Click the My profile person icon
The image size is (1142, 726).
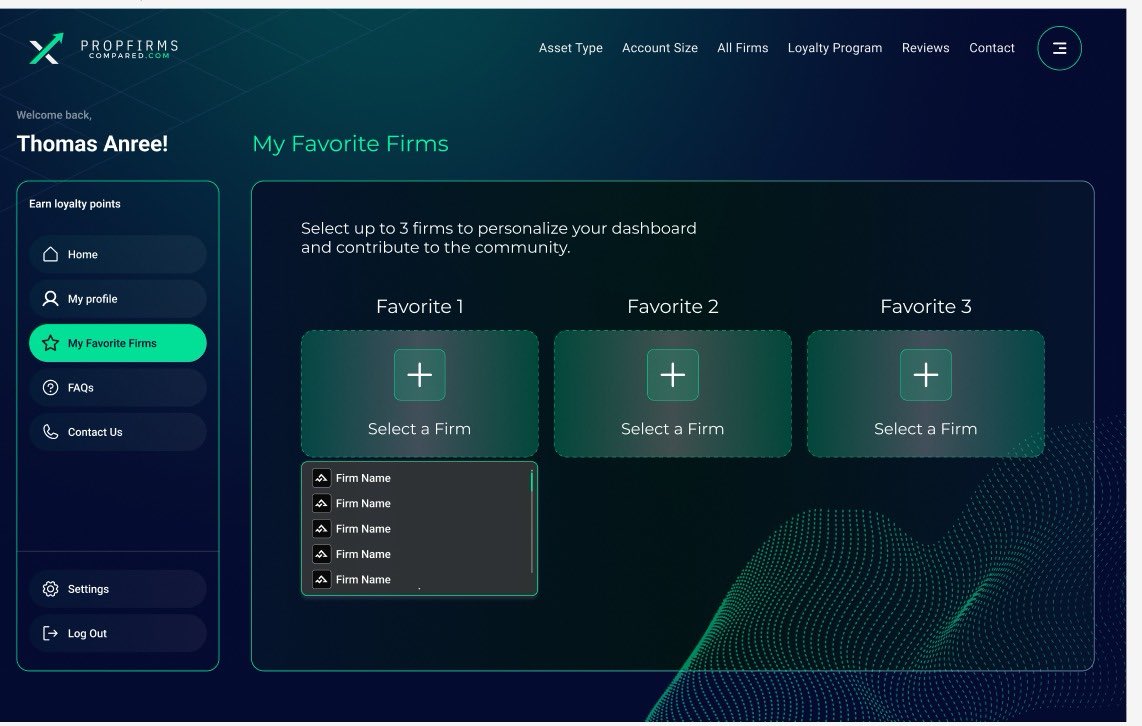[50, 299]
